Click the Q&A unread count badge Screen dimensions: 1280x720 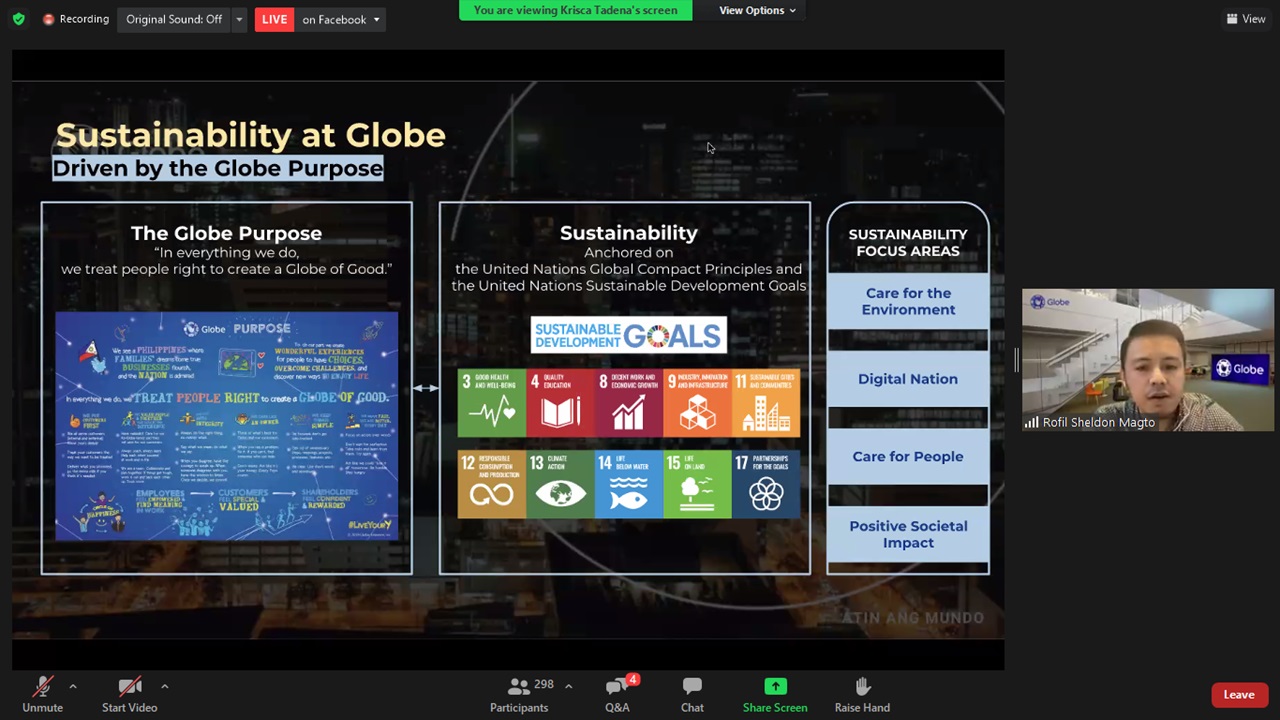click(x=632, y=680)
